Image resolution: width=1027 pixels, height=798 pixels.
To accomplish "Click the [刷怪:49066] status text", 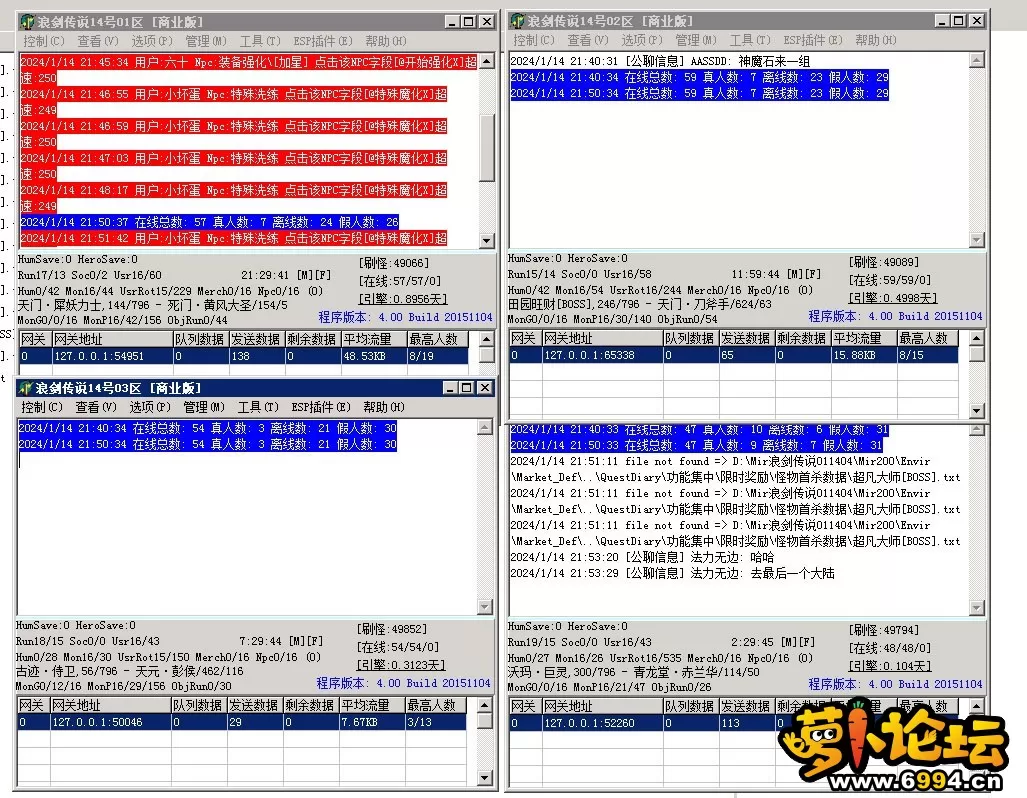I will click(x=394, y=263).
